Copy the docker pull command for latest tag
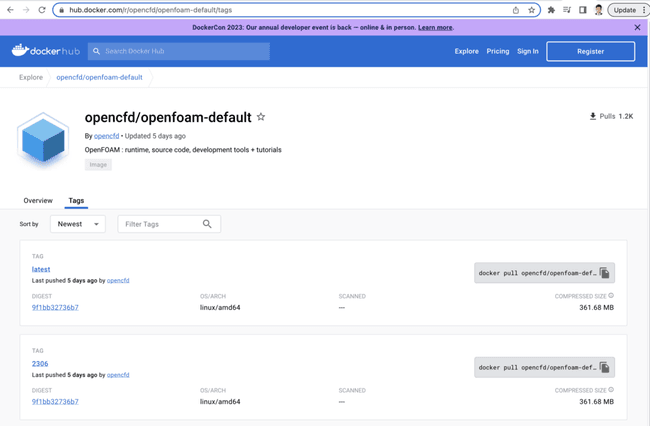The width and height of the screenshot is (650, 426). 604,273
